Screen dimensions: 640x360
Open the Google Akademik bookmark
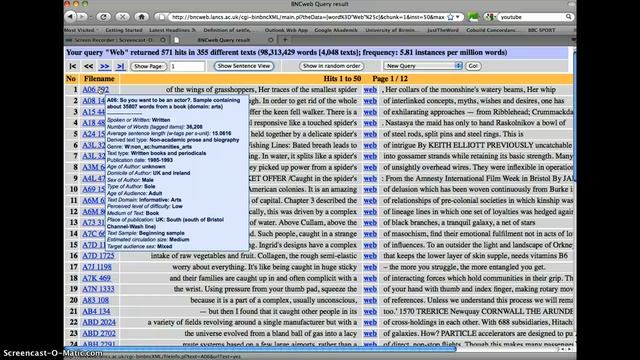(336, 30)
